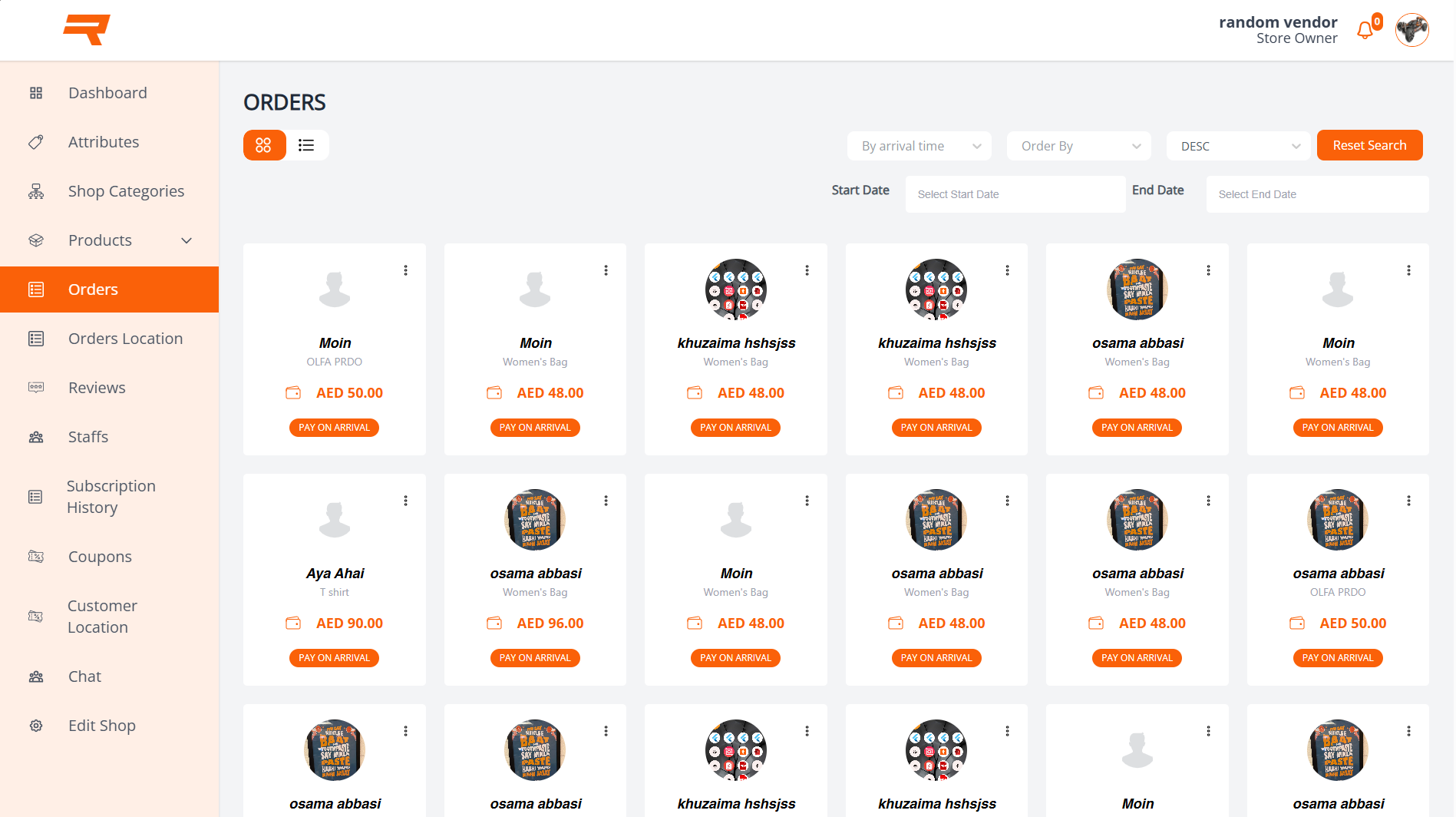
Task: Expand the Products submenu chevron
Action: tap(187, 240)
